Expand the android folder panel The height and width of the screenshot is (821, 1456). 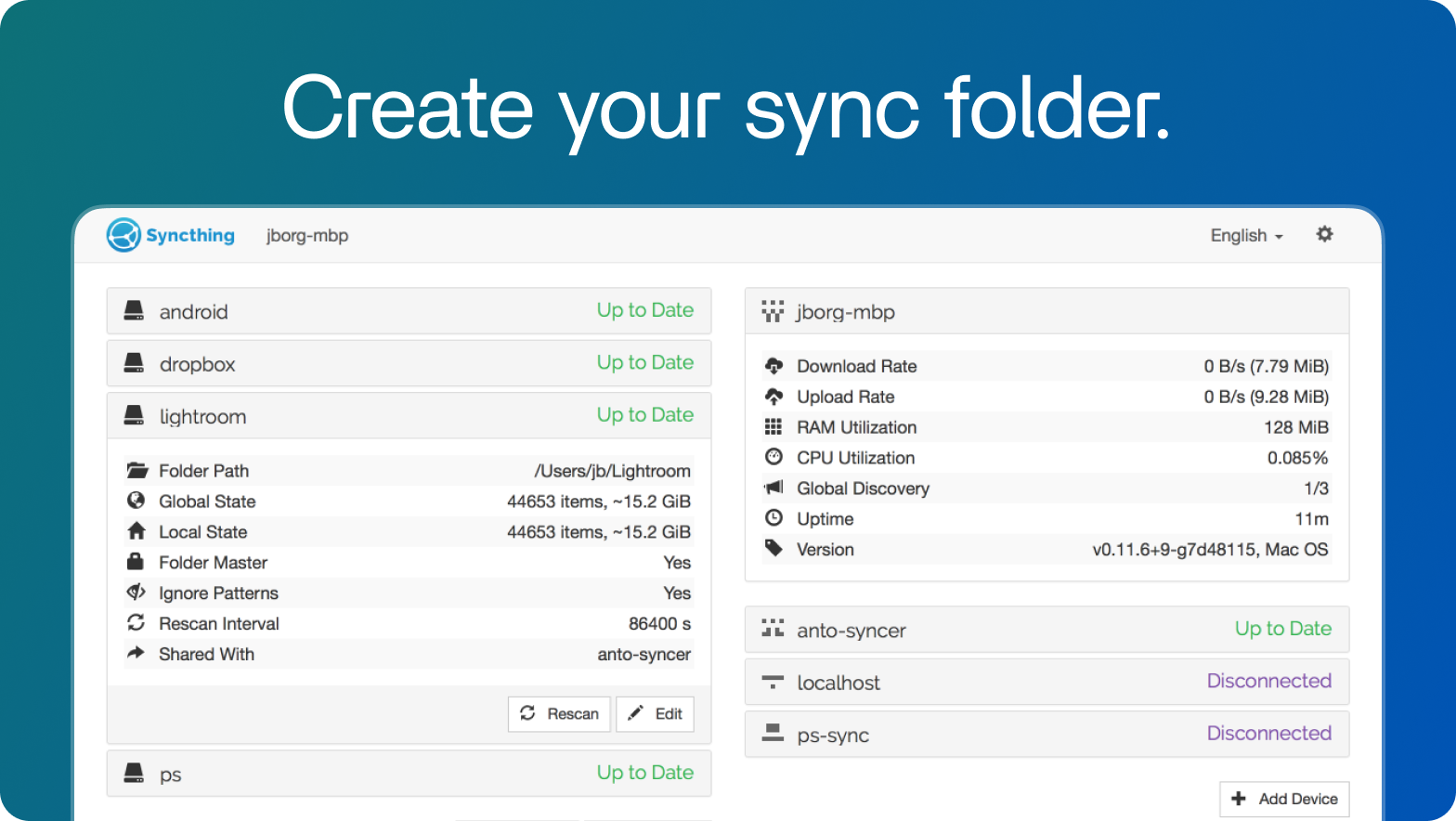click(409, 311)
